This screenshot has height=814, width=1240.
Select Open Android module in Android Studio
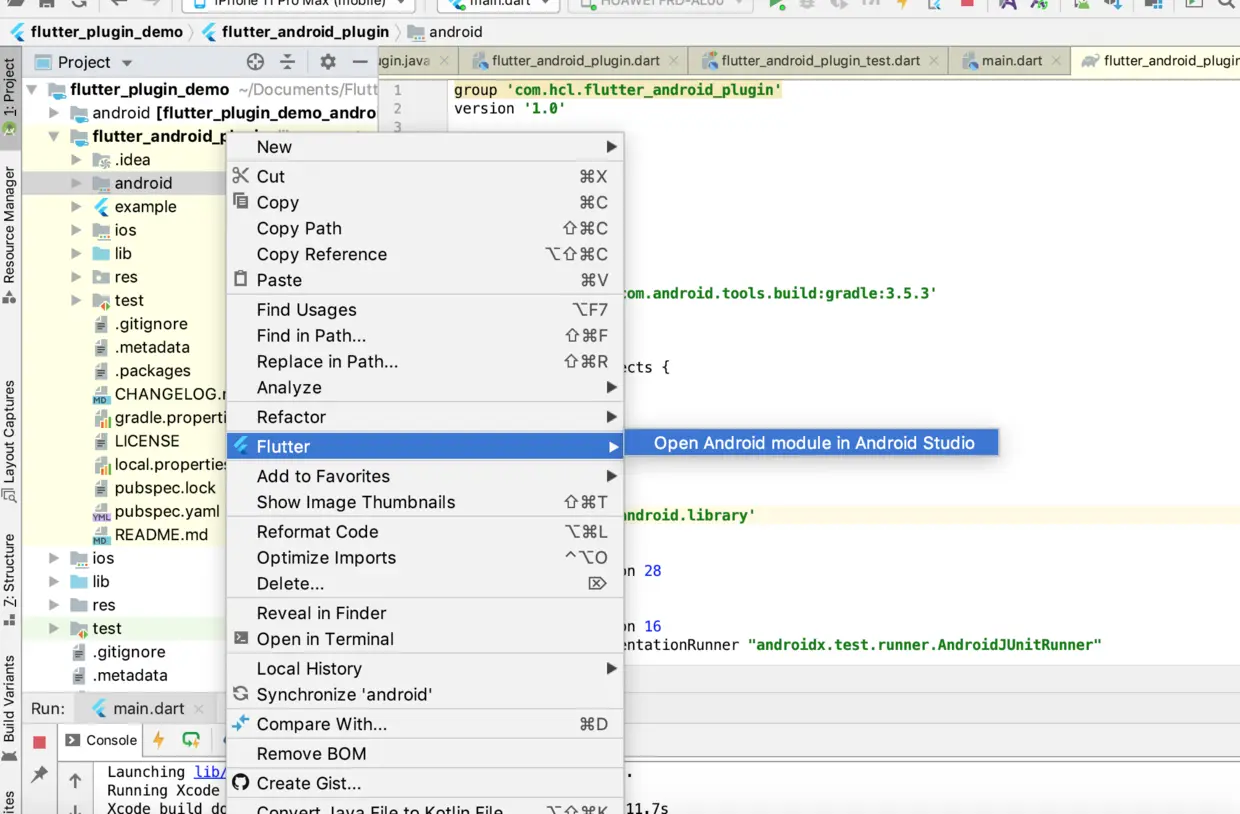coord(813,443)
